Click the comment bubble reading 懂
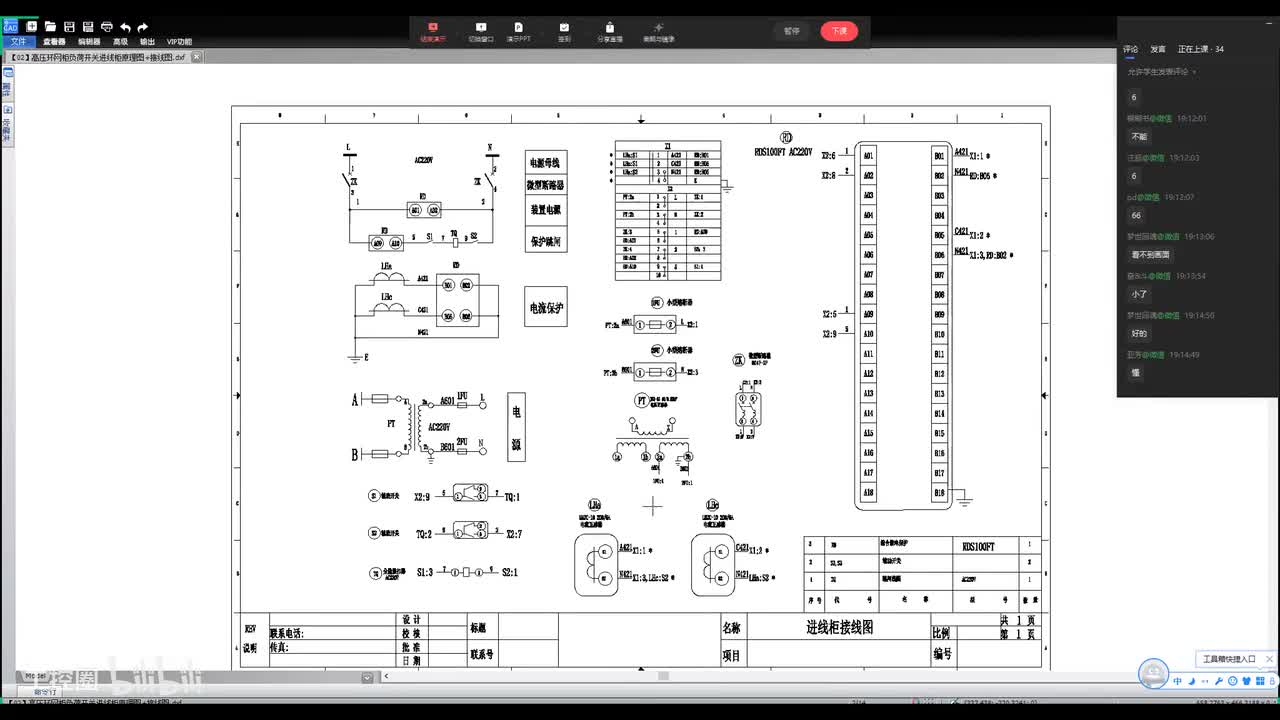Screen dimensions: 1280x720 (x=1135, y=373)
